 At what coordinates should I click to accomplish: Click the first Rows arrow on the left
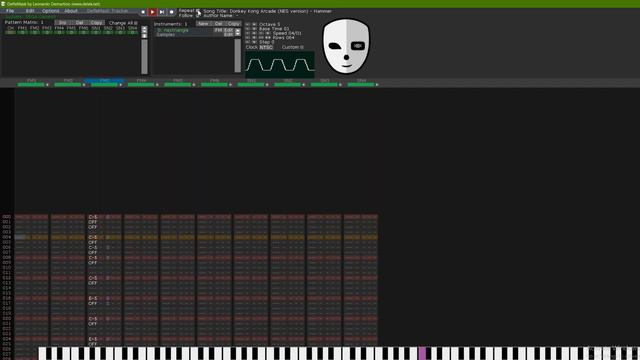(x=247, y=38)
